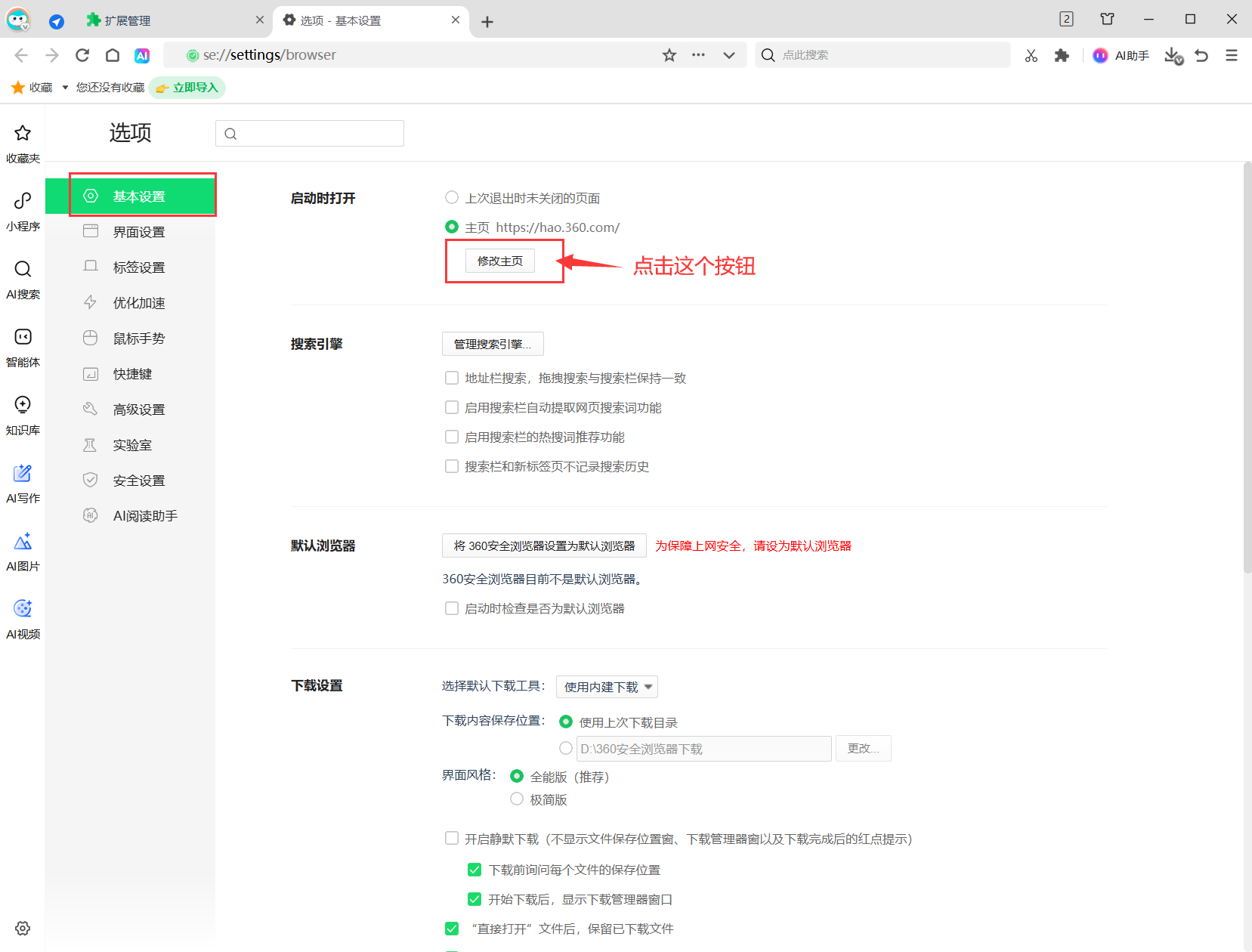Click the 修改主页 button
1252x952 pixels.
click(x=499, y=261)
